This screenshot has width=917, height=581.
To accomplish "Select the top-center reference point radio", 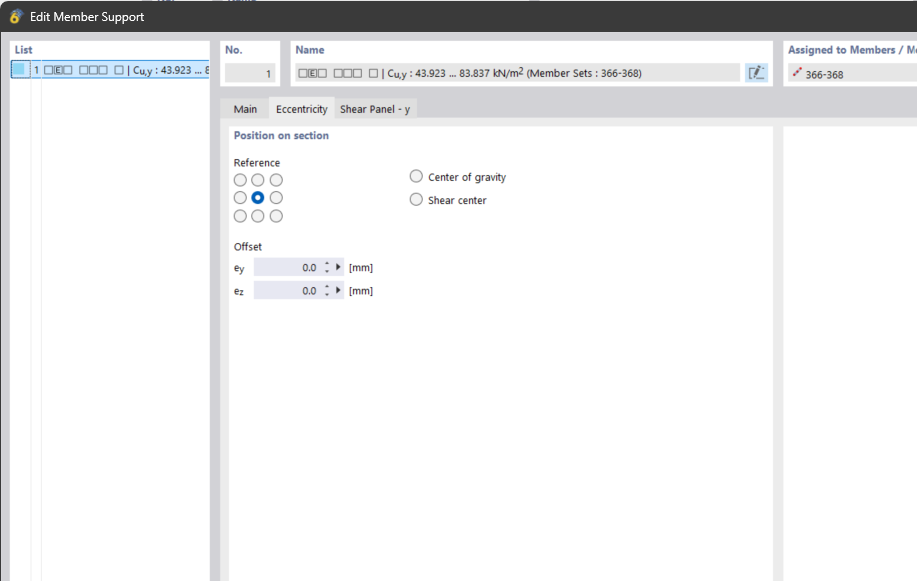I will 258,180.
